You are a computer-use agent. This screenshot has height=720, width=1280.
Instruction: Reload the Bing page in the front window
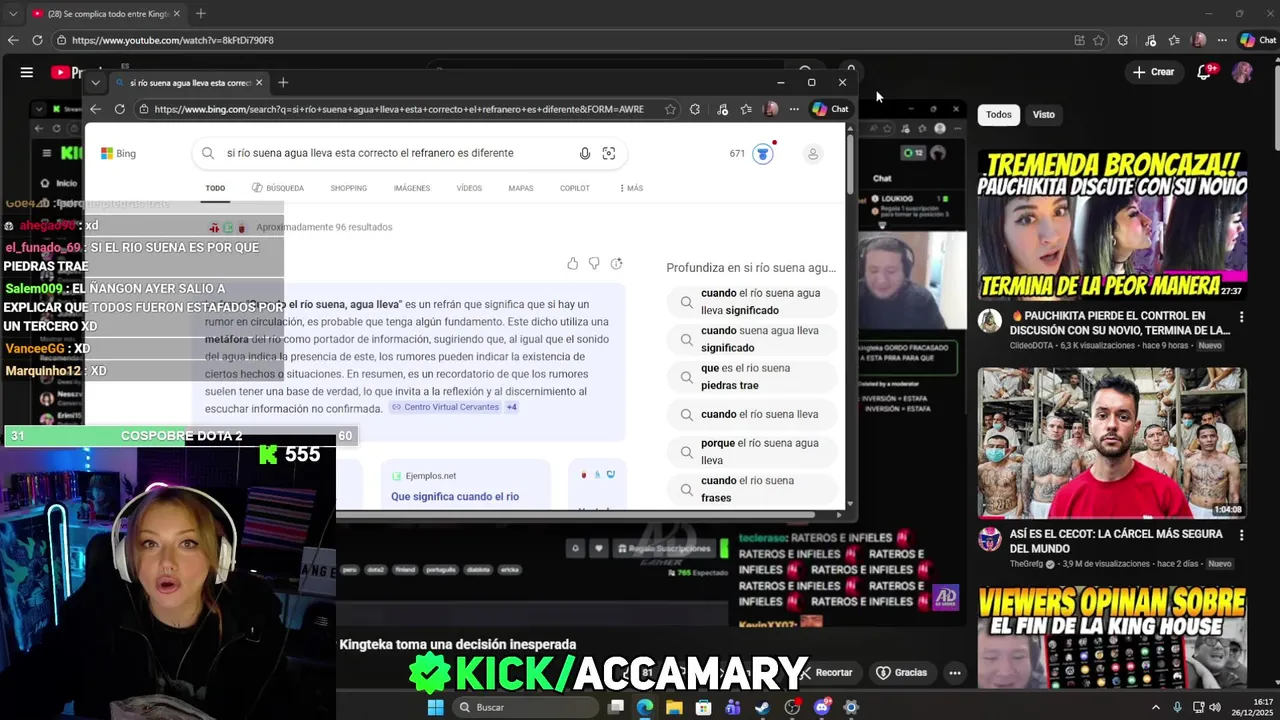tap(120, 109)
